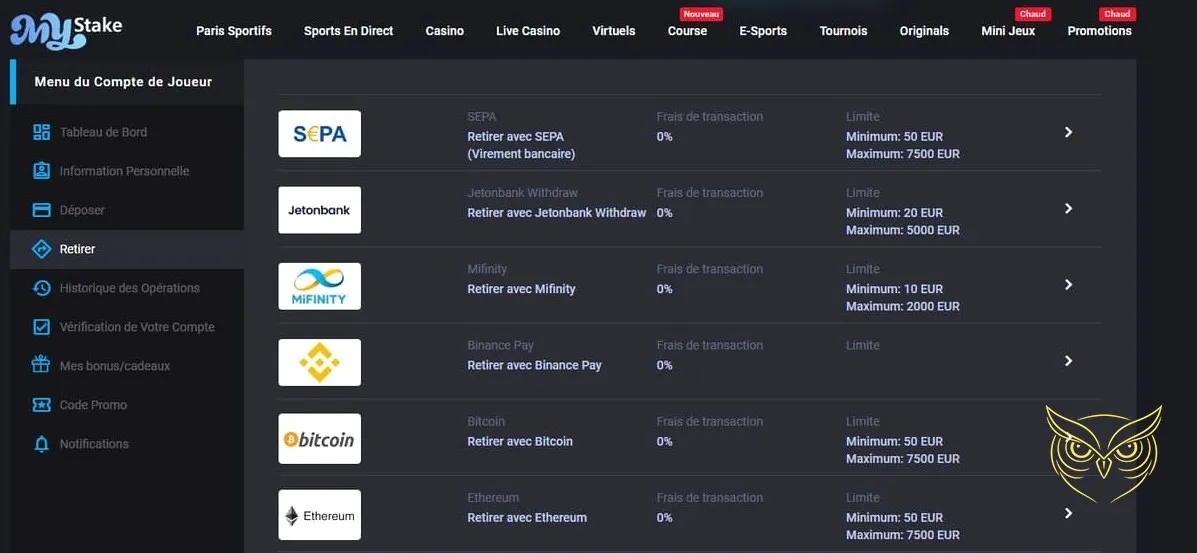This screenshot has height=553, width=1197.
Task: Click the Ethereum logo thumbnail
Action: [x=319, y=515]
